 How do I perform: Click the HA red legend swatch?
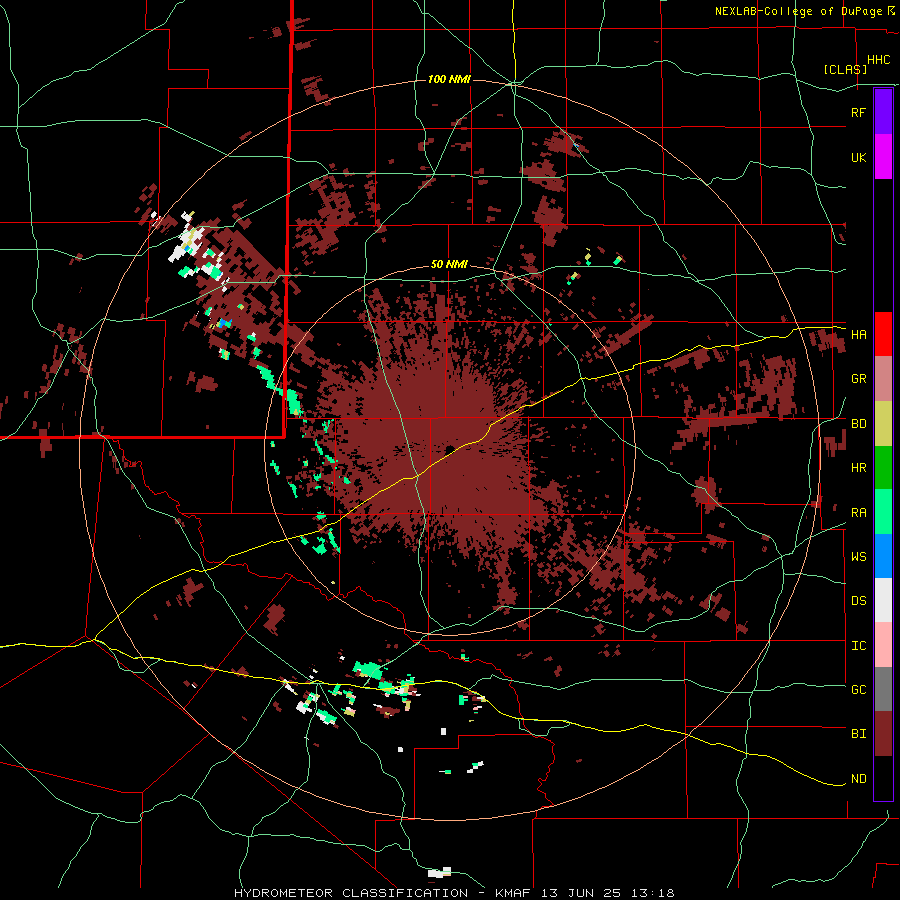883,334
